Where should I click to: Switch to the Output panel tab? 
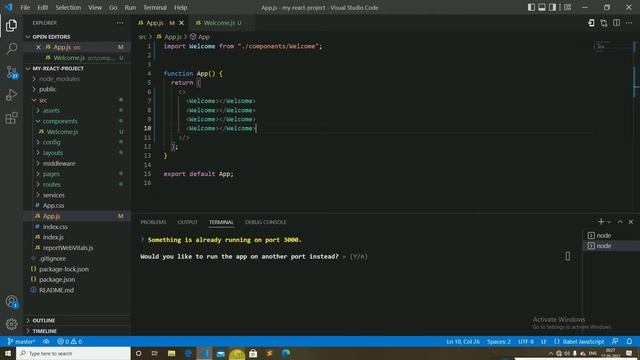tap(187, 222)
